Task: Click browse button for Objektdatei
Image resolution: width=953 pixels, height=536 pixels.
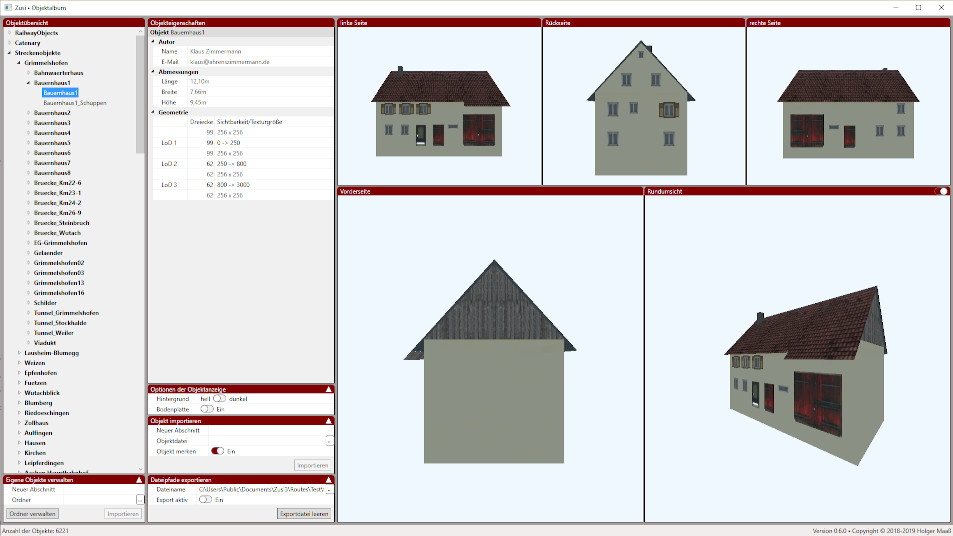Action: click(329, 441)
